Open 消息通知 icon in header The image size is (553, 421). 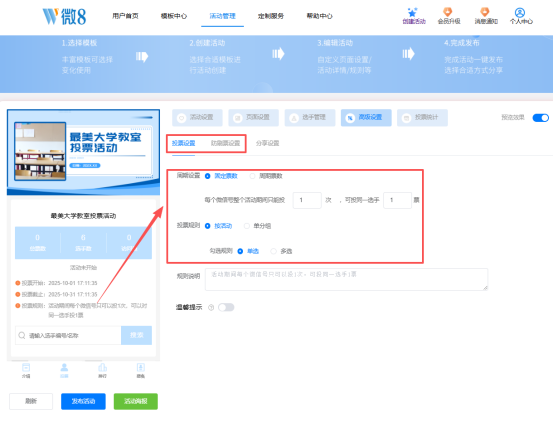pos(485,12)
